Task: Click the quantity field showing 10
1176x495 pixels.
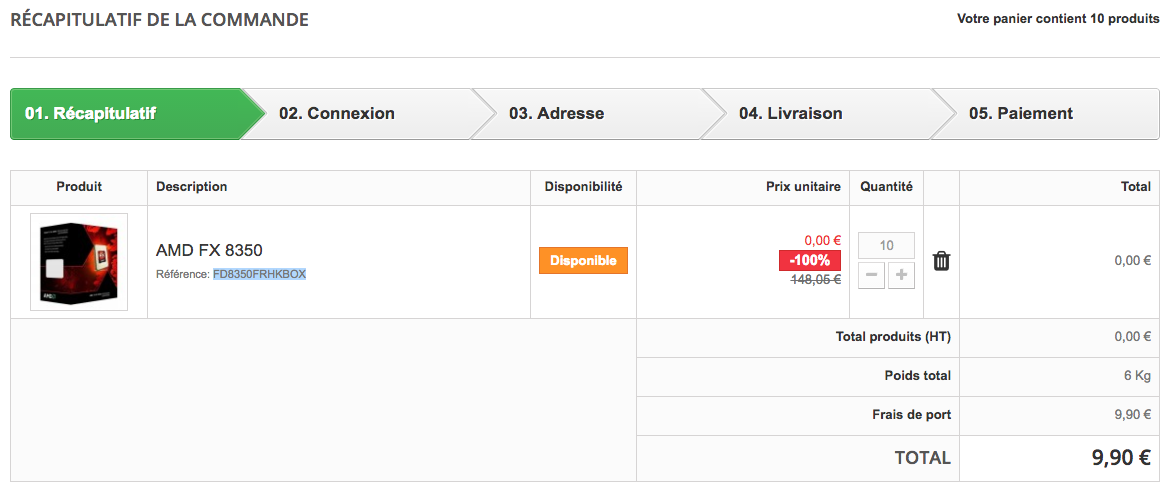Action: pos(886,245)
